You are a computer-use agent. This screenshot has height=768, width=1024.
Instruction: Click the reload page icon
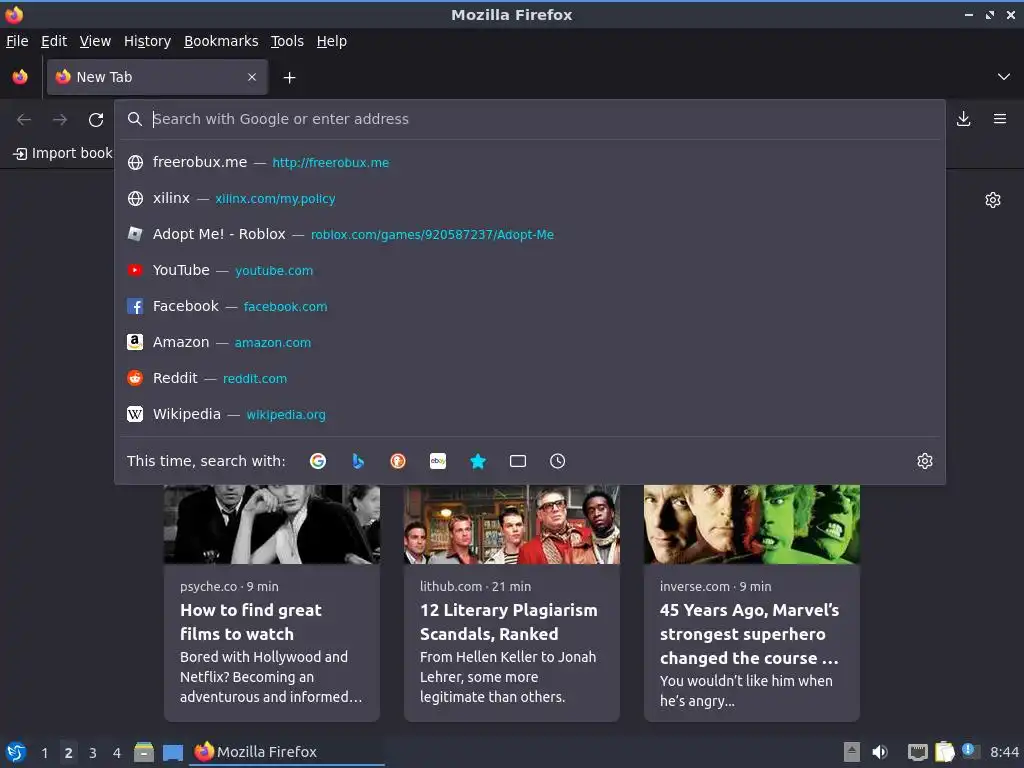click(96, 120)
